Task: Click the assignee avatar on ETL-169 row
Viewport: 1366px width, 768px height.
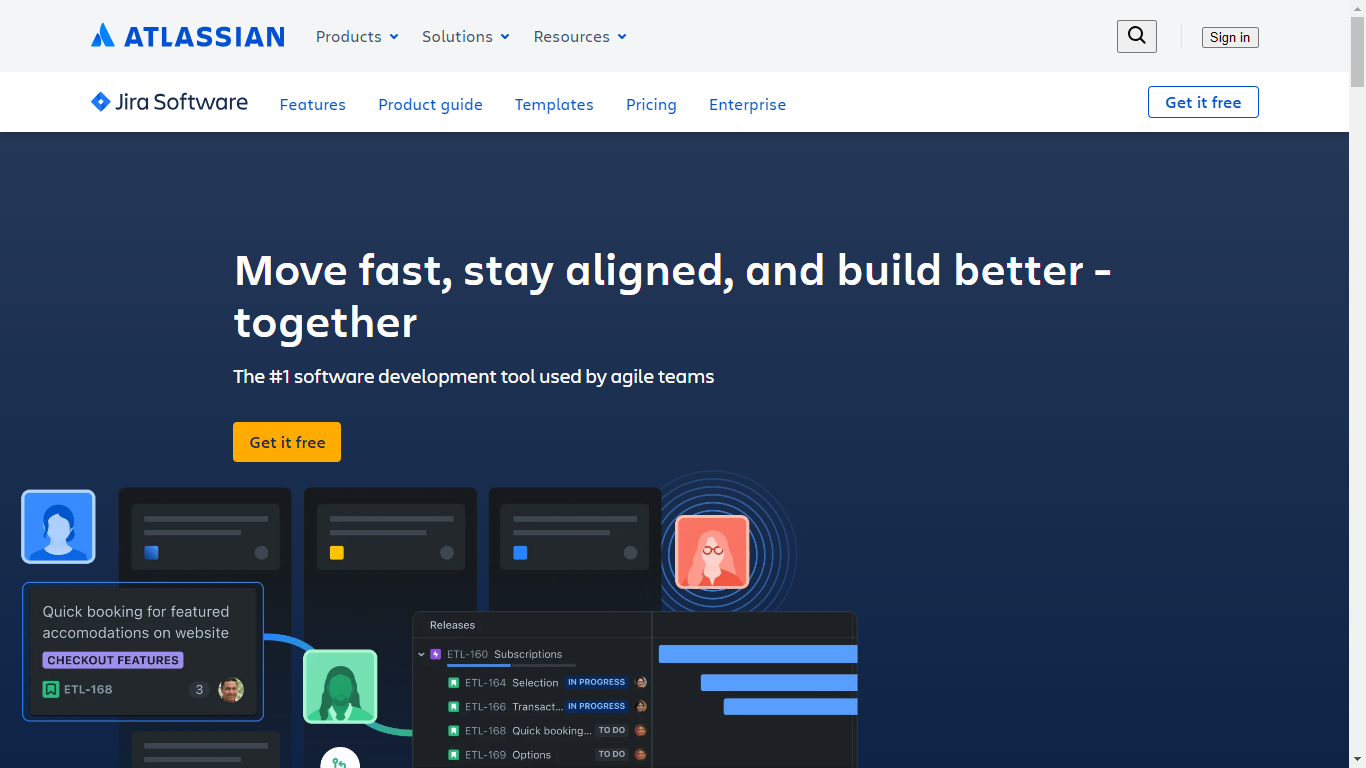Action: (x=641, y=754)
